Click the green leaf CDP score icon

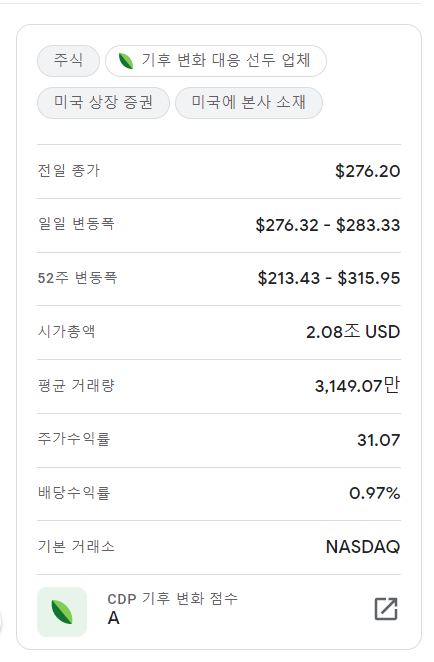point(62,612)
